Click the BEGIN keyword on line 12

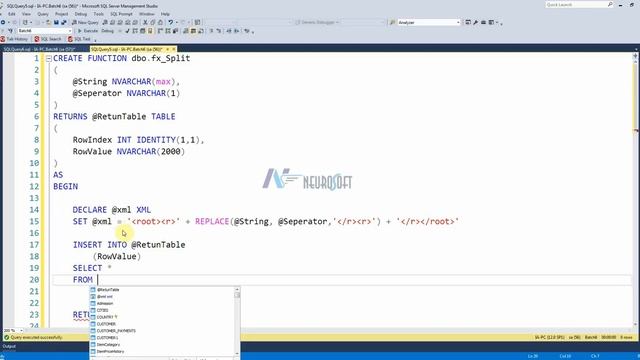pyautogui.click(x=65, y=187)
